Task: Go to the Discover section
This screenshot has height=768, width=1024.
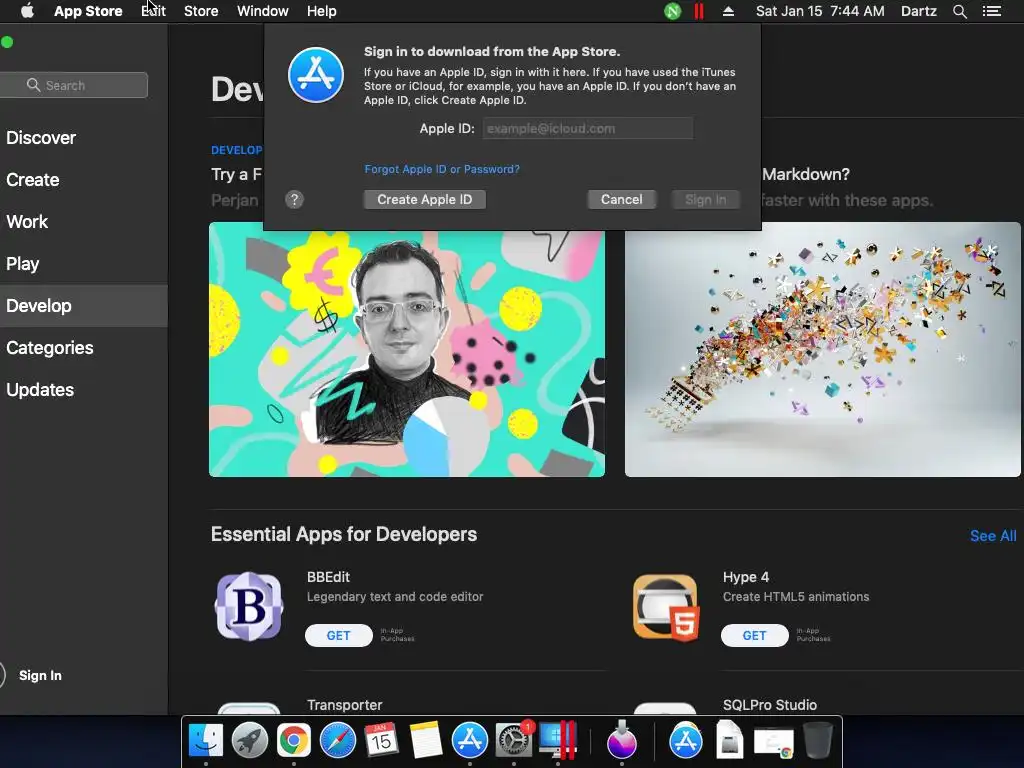Action: (41, 138)
